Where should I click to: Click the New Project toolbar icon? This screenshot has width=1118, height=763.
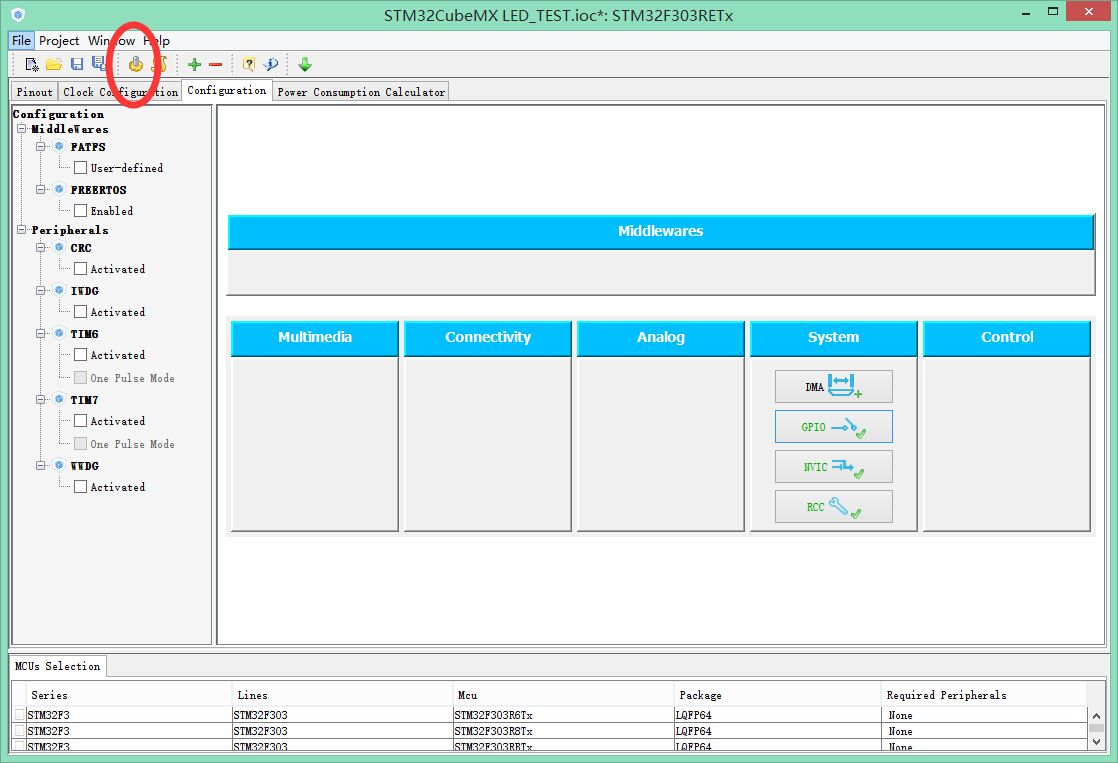click(x=31, y=65)
